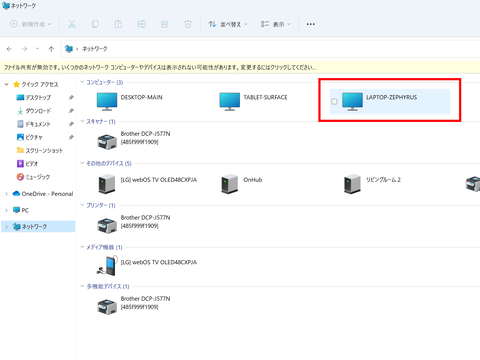Collapse the 多機能デバイス (1) group
Viewport: 480px width, 360px height.
[x=82, y=286]
